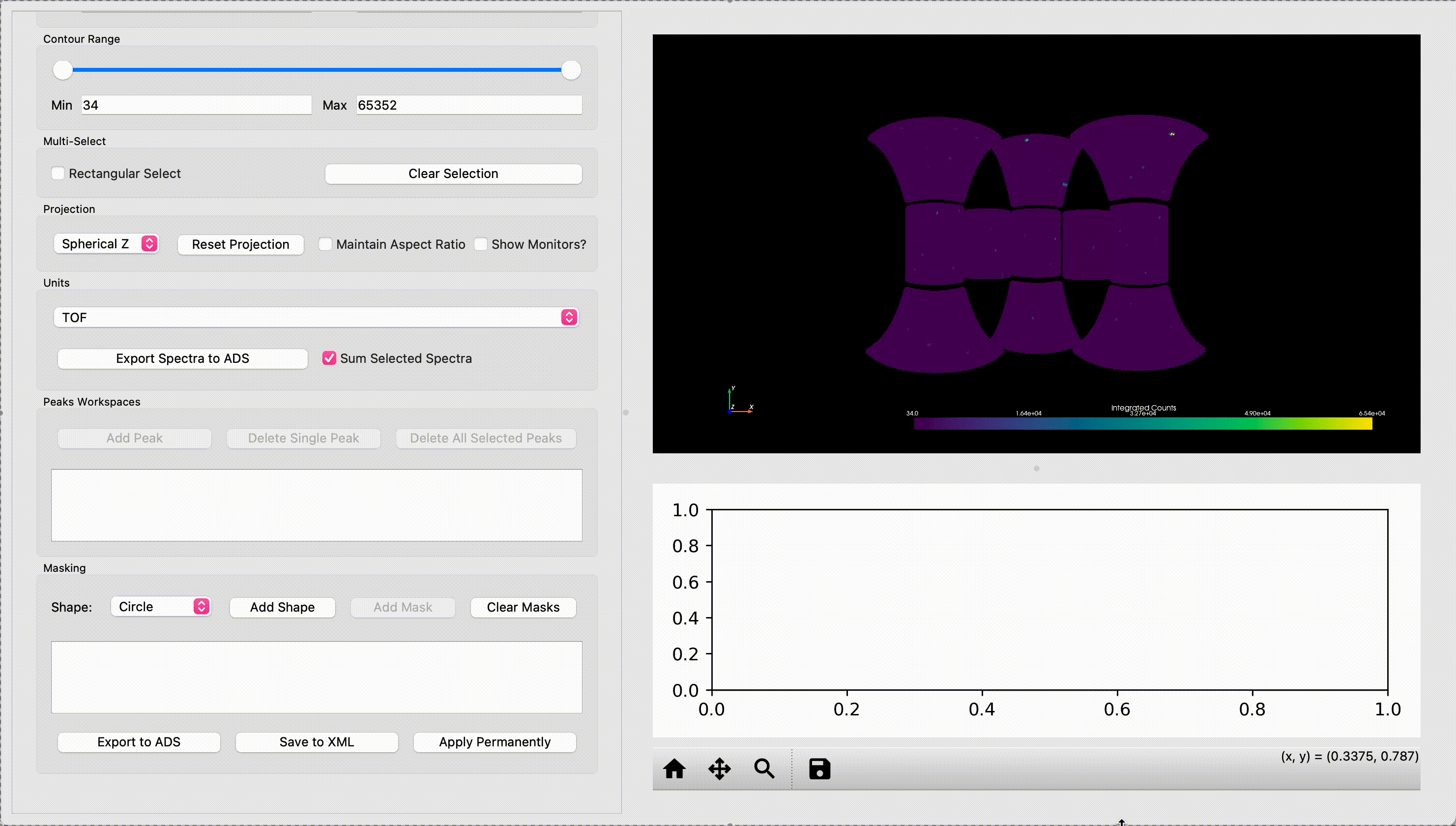
Task: Click Export Spectra to ADS
Action: [x=183, y=358]
